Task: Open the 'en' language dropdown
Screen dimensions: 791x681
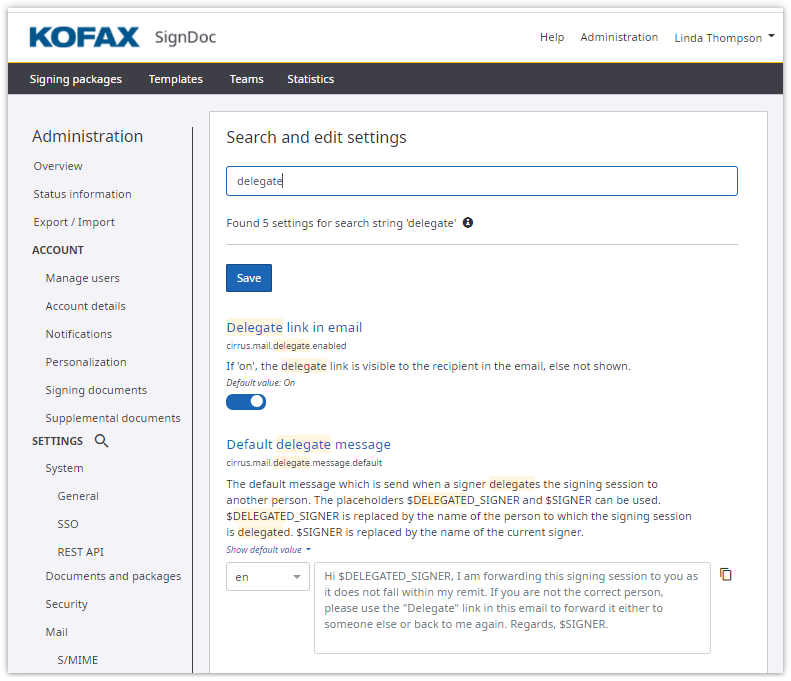Action: click(268, 577)
